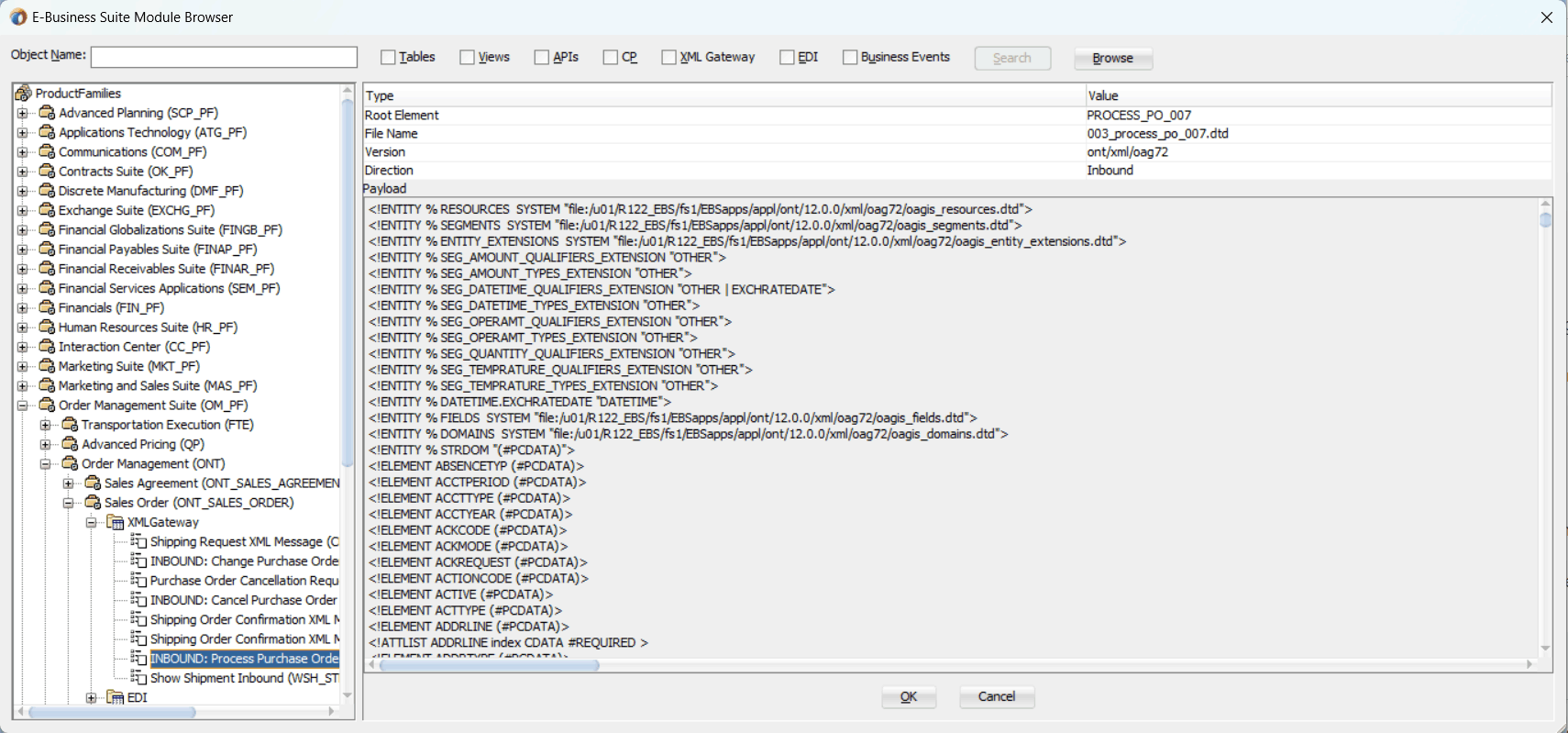The width and height of the screenshot is (1568, 733).
Task: Click the Financials (FIN_PF) folder icon
Action: [x=47, y=307]
